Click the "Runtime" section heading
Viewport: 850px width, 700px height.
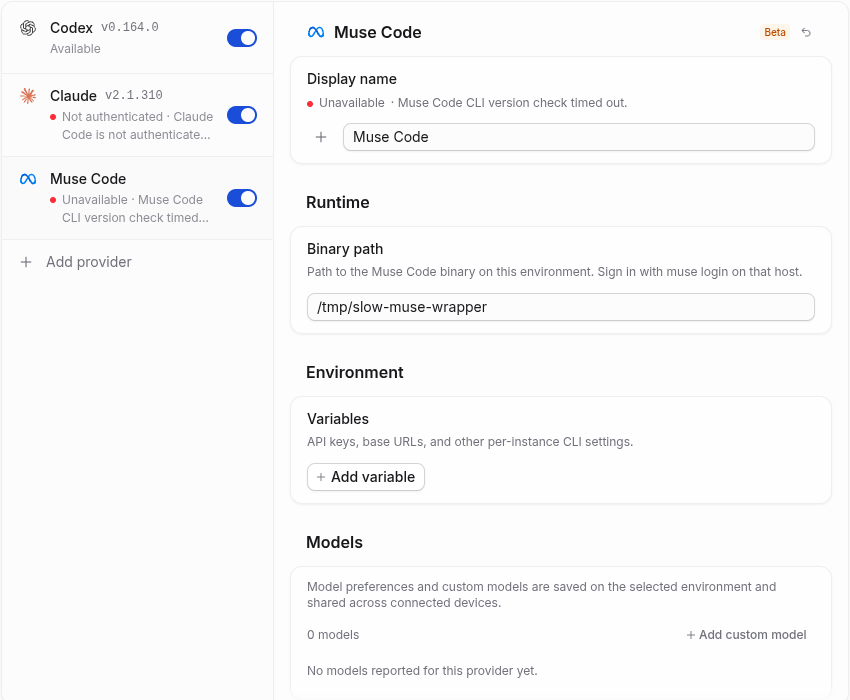338,203
